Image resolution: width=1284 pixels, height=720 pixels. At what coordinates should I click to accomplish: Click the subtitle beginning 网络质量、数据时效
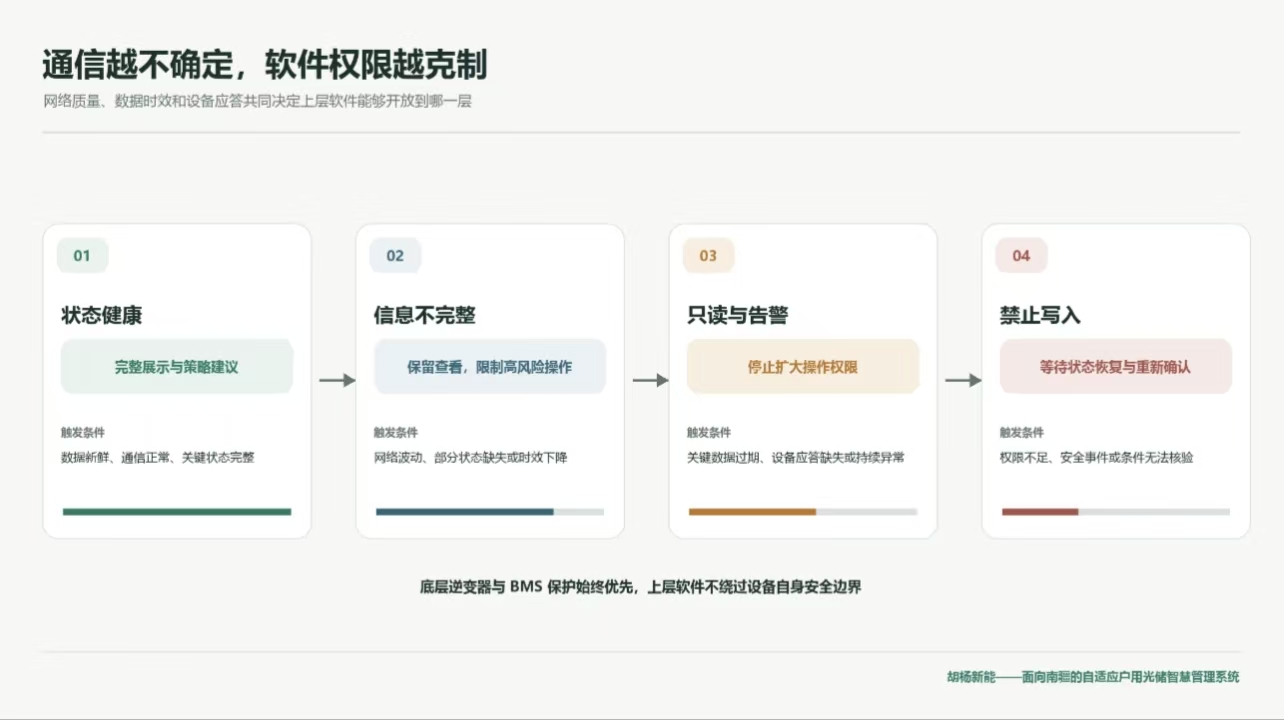[x=257, y=101]
